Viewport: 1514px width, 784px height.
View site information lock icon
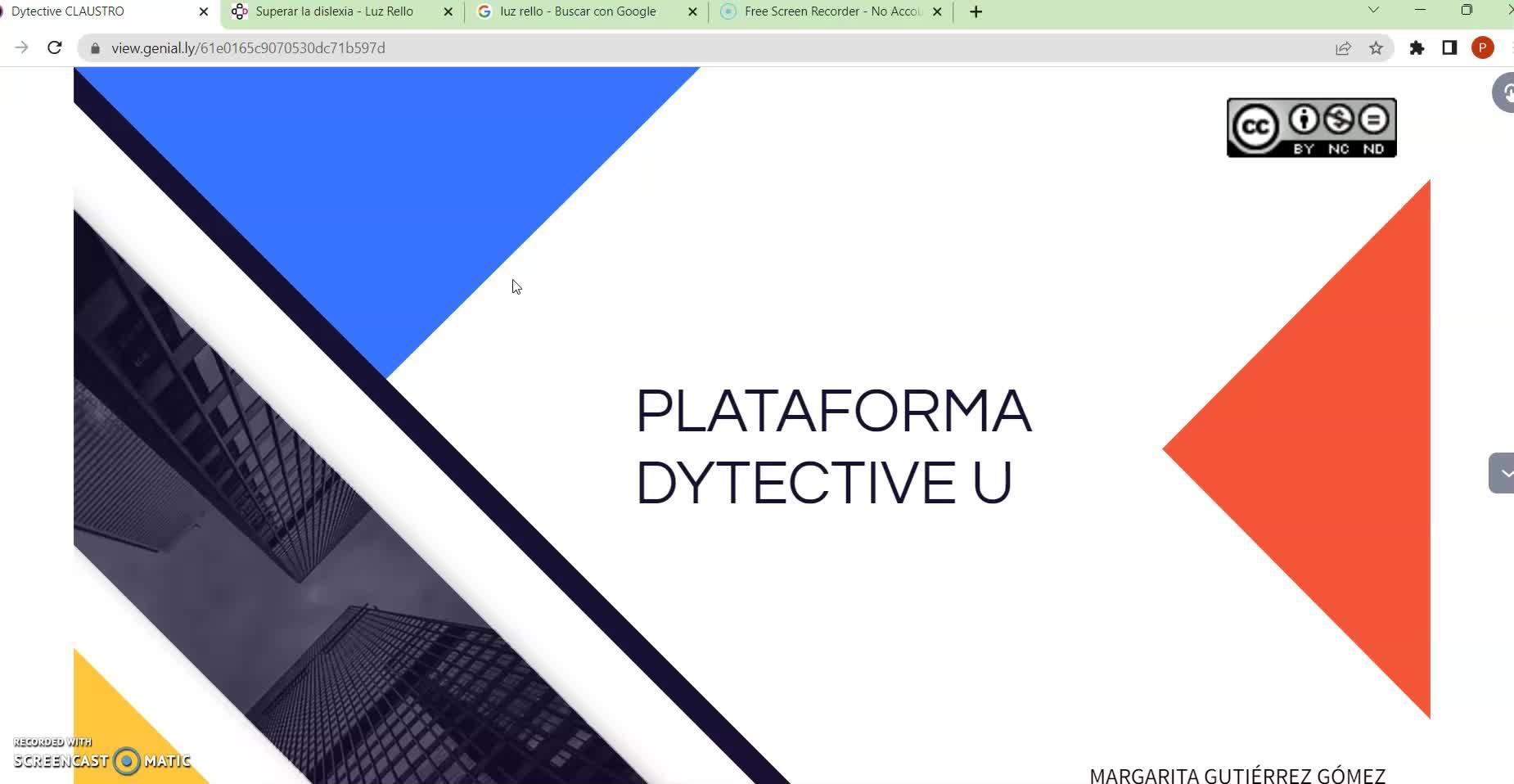click(x=95, y=48)
